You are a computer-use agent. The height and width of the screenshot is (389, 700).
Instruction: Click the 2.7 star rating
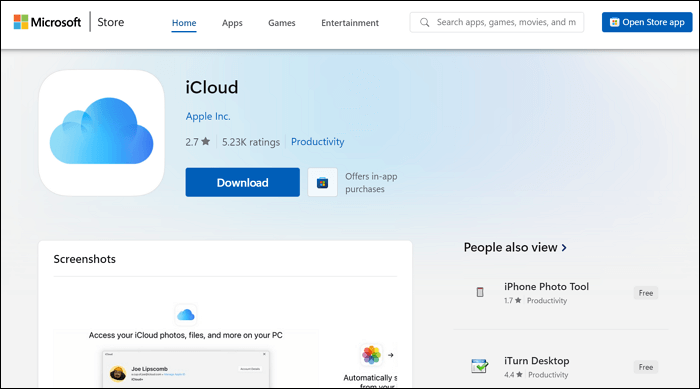[197, 142]
